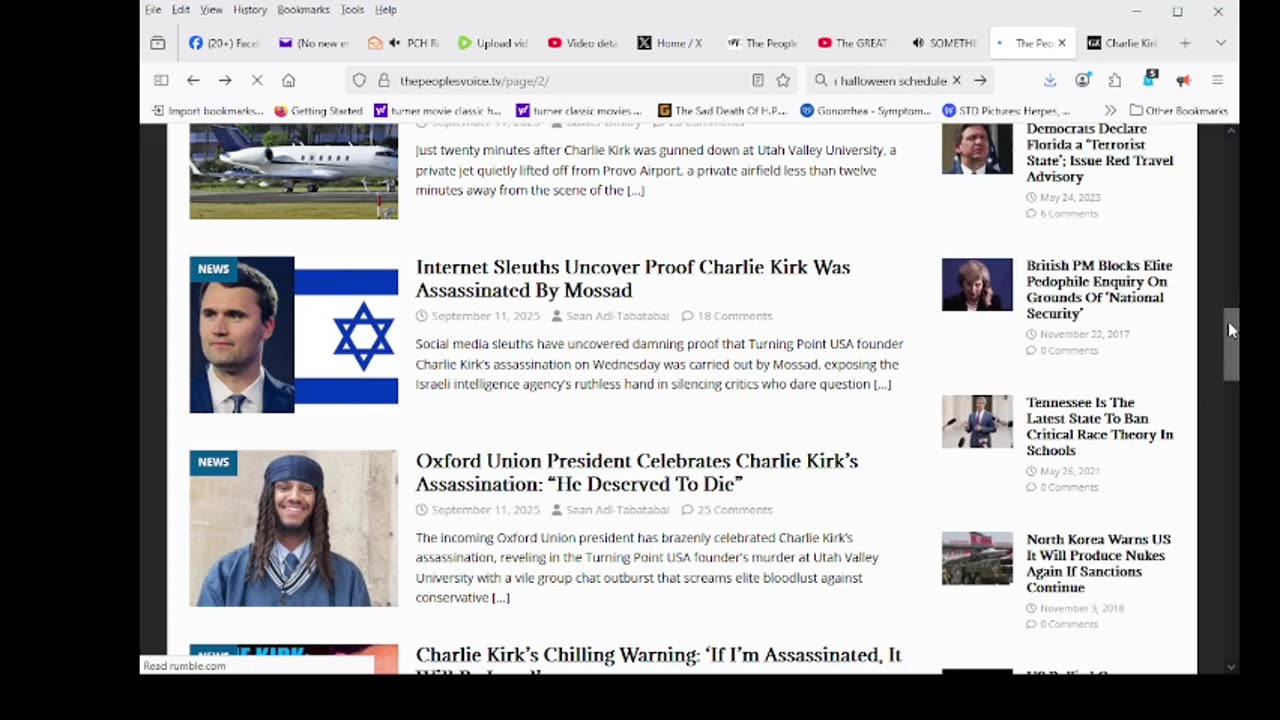Open the Israeli flag article thumbnail
The width and height of the screenshot is (1280, 720).
click(294, 335)
